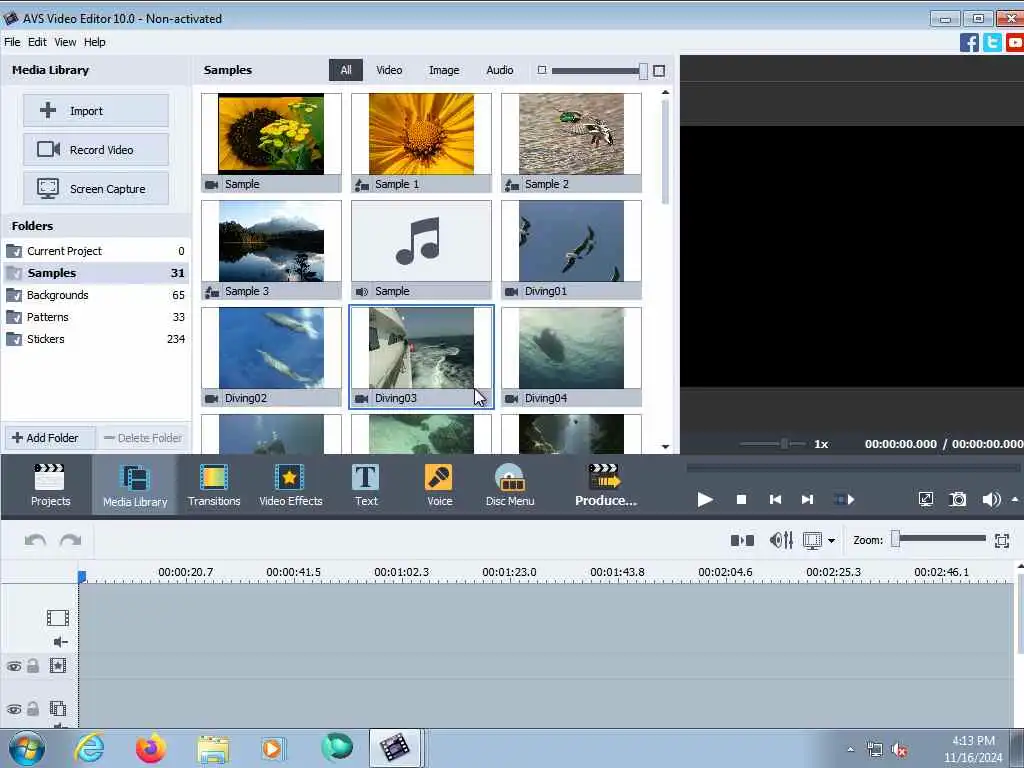Click the next scene playback button

(x=844, y=500)
